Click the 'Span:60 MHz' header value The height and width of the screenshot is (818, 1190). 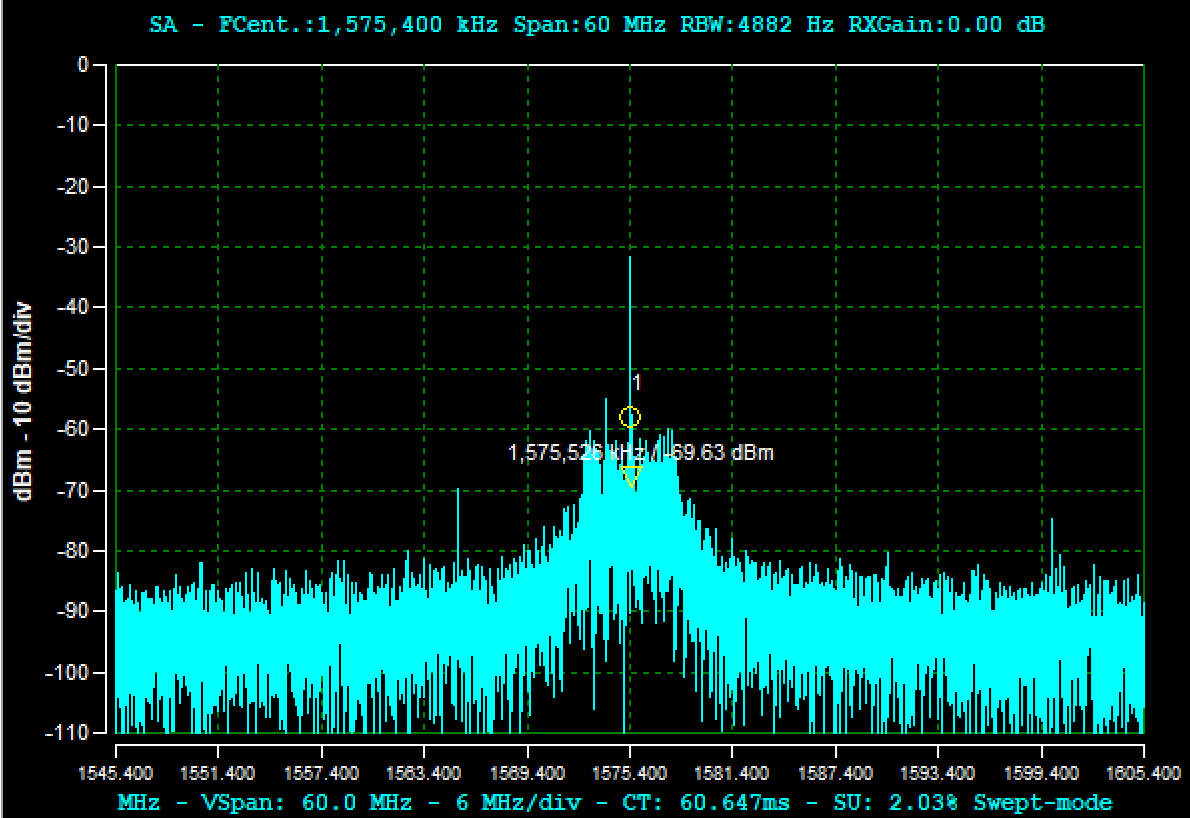[590, 24]
